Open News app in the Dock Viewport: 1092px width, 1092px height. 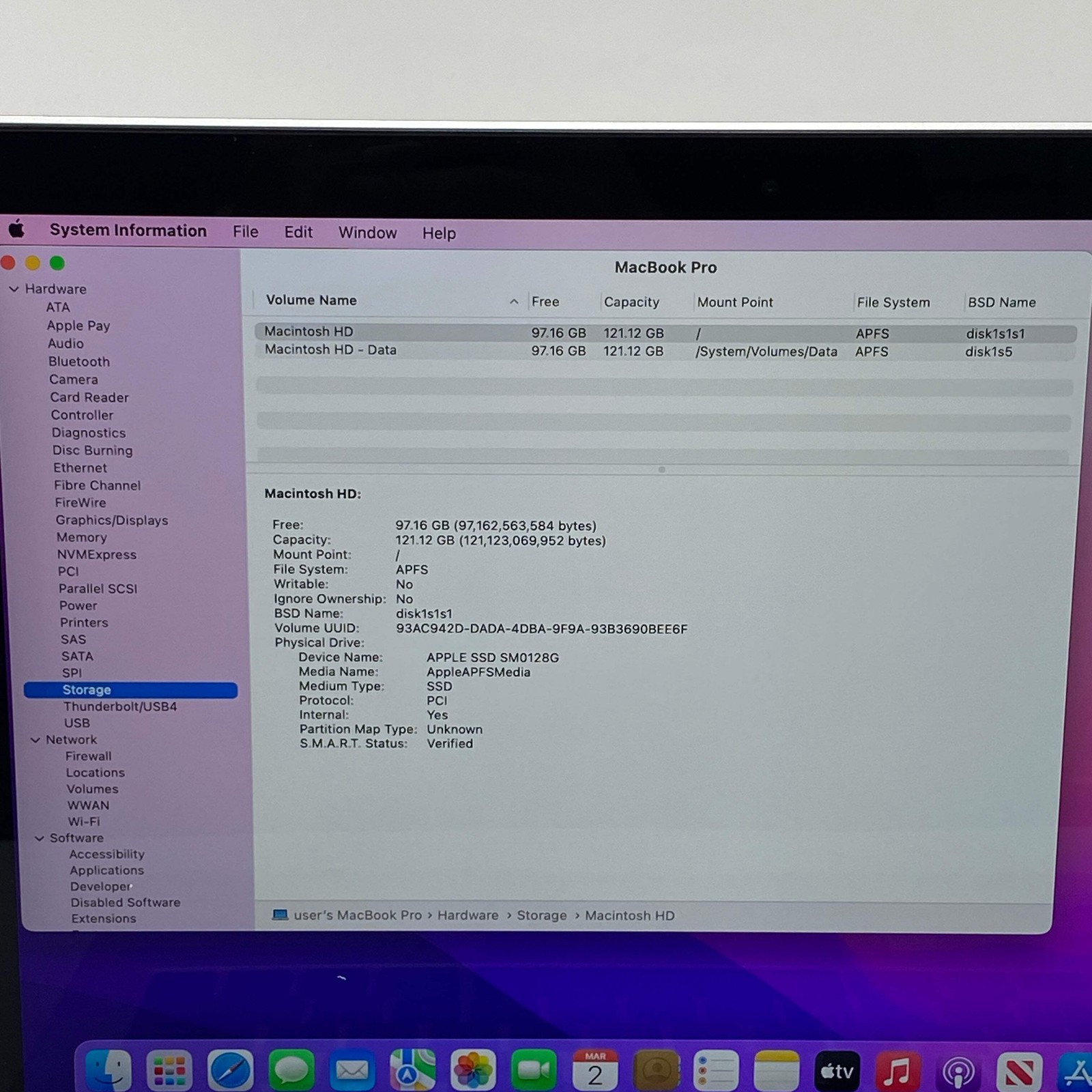[1019, 1070]
